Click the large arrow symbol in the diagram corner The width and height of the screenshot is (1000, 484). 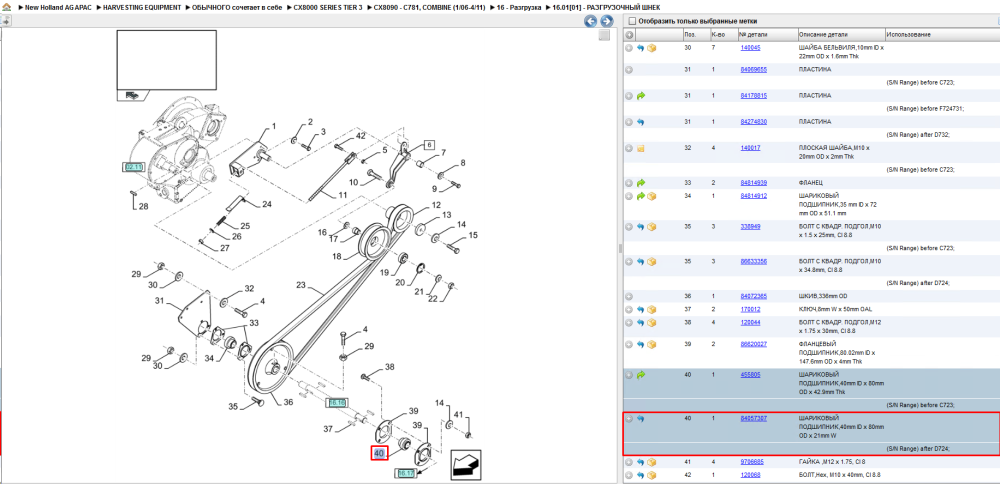coord(466,466)
